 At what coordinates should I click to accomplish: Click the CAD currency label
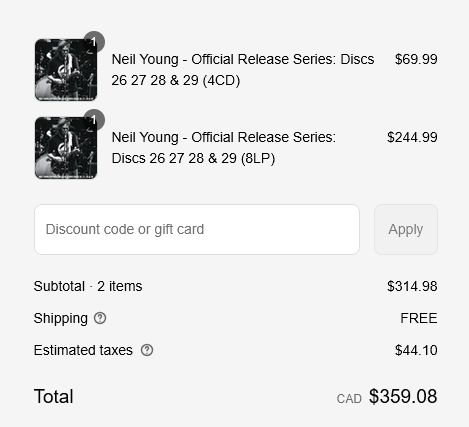[x=349, y=399]
